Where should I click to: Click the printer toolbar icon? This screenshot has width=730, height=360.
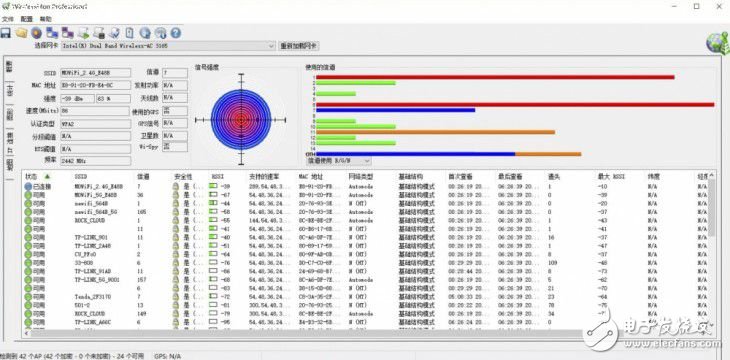click(99, 33)
